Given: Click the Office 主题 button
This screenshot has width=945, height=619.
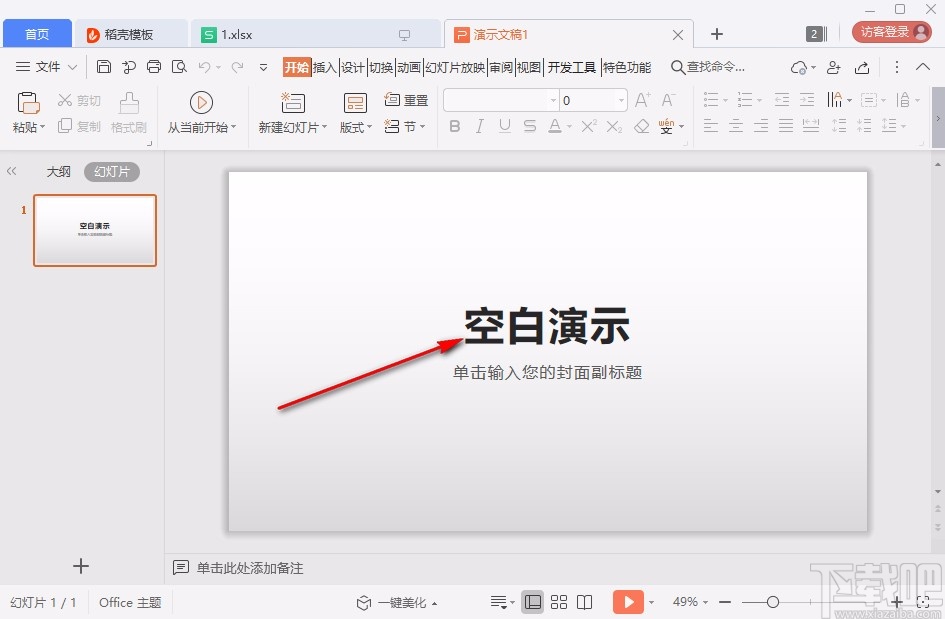Looking at the screenshot, I should tap(129, 602).
